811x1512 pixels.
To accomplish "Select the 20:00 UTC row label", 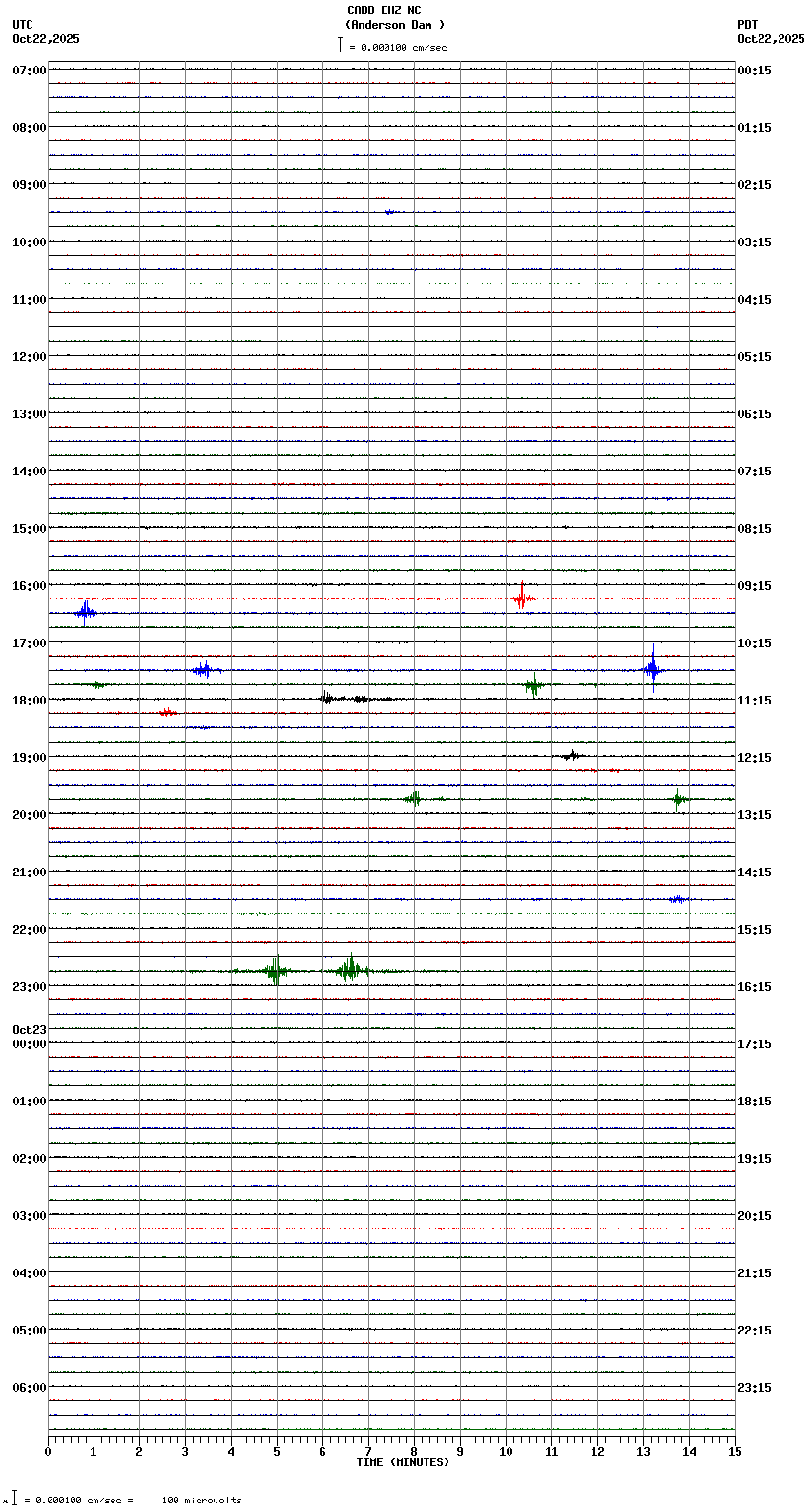I will coord(30,815).
